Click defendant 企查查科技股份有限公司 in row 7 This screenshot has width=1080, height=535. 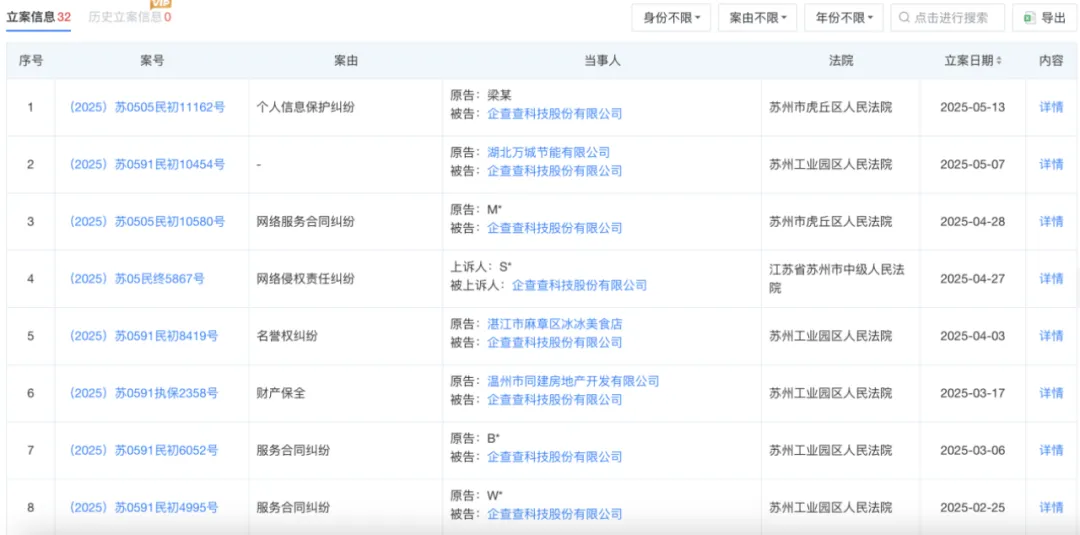point(554,457)
